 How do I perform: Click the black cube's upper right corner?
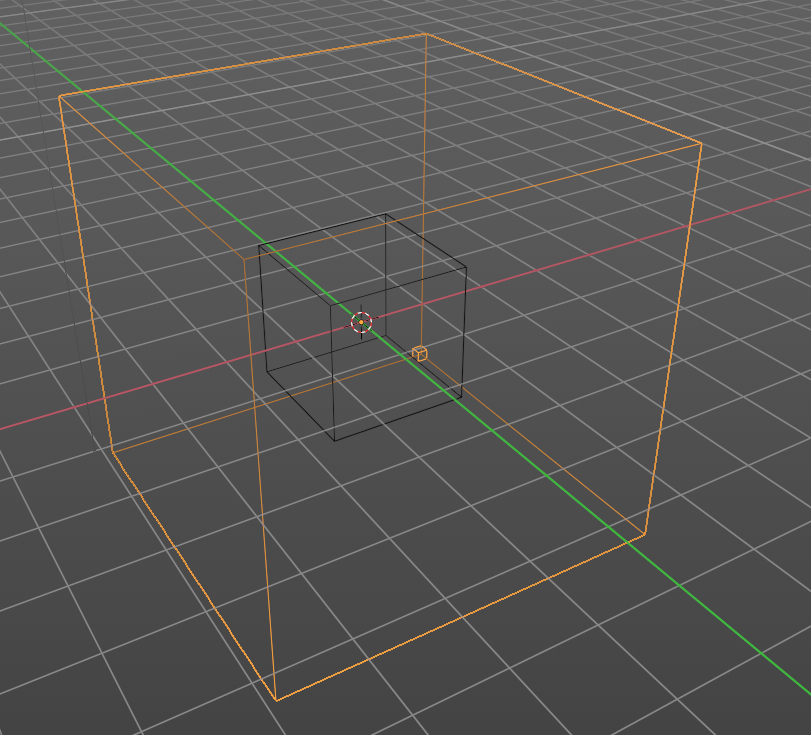[466, 267]
